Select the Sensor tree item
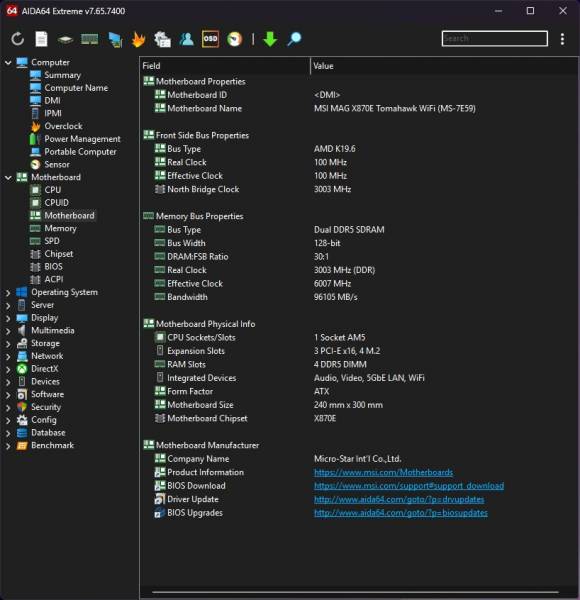This screenshot has height=600, width=580. [57, 165]
